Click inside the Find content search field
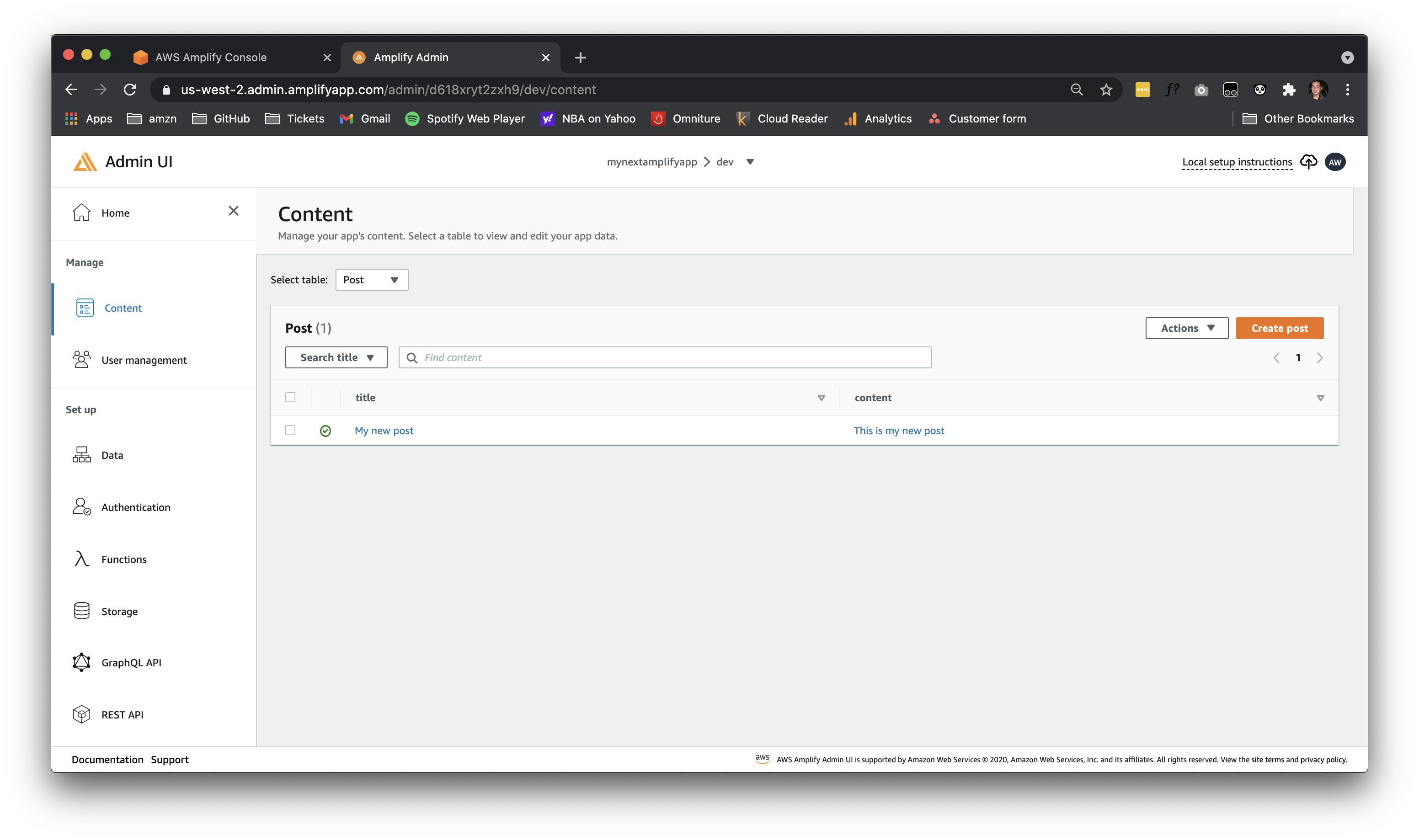 [662, 357]
